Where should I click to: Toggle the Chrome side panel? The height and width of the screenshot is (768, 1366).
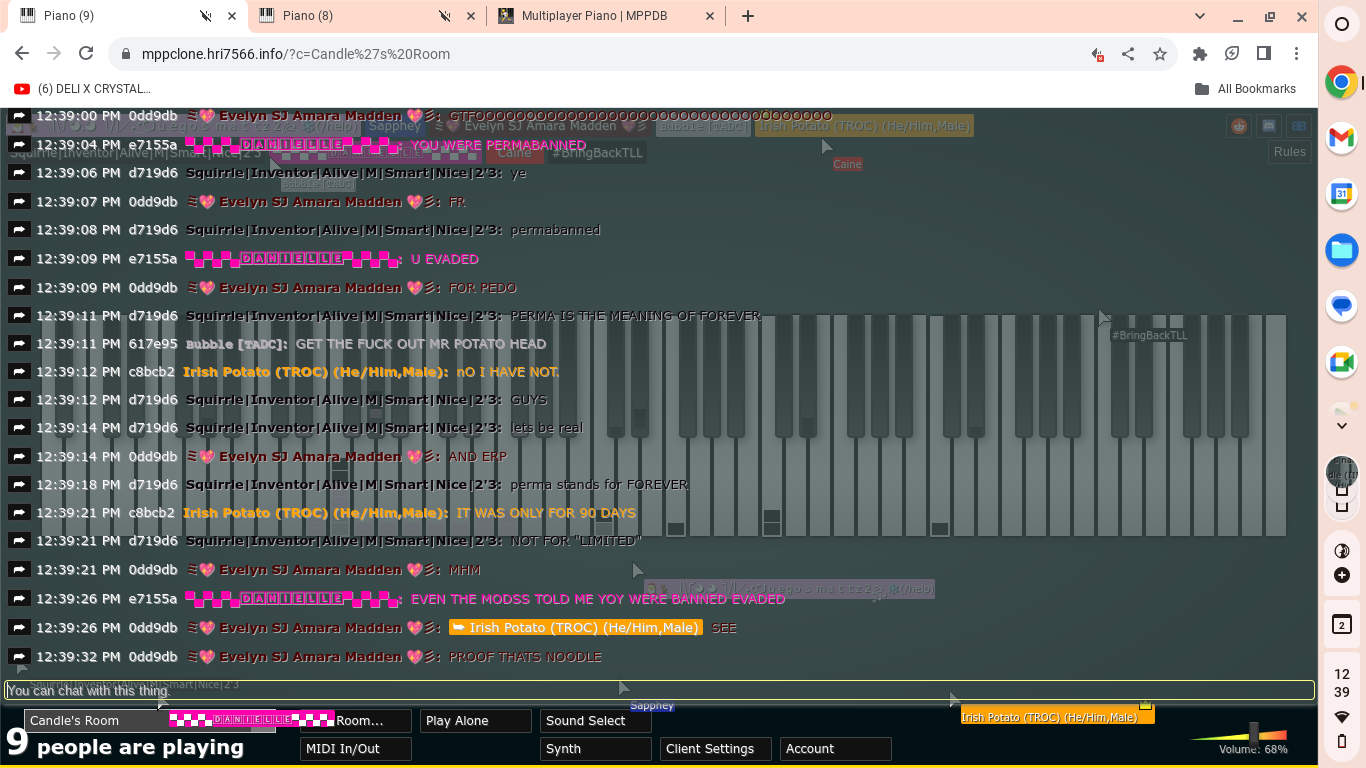[x=1264, y=54]
